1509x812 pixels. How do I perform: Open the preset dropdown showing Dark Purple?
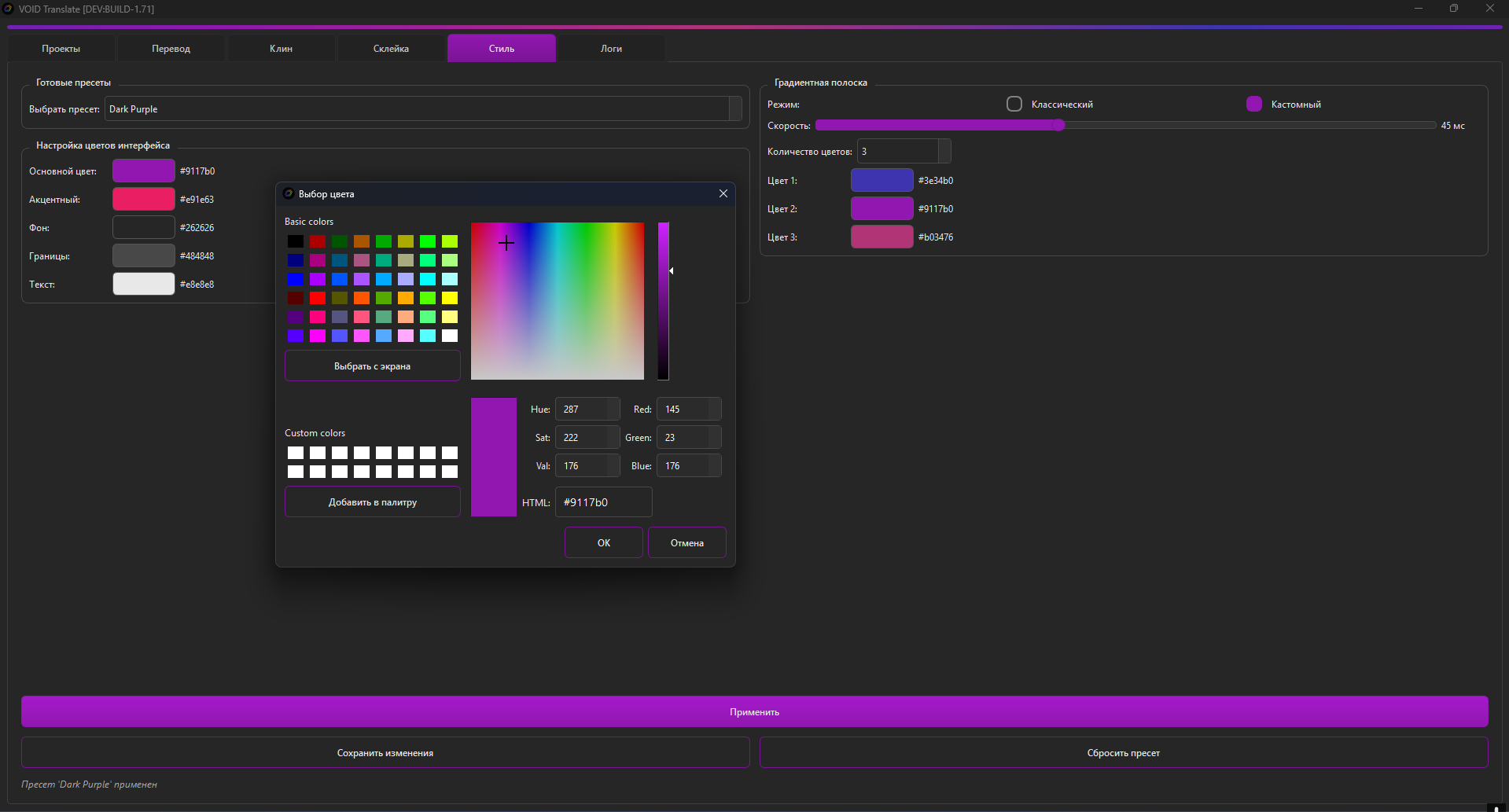click(x=423, y=109)
